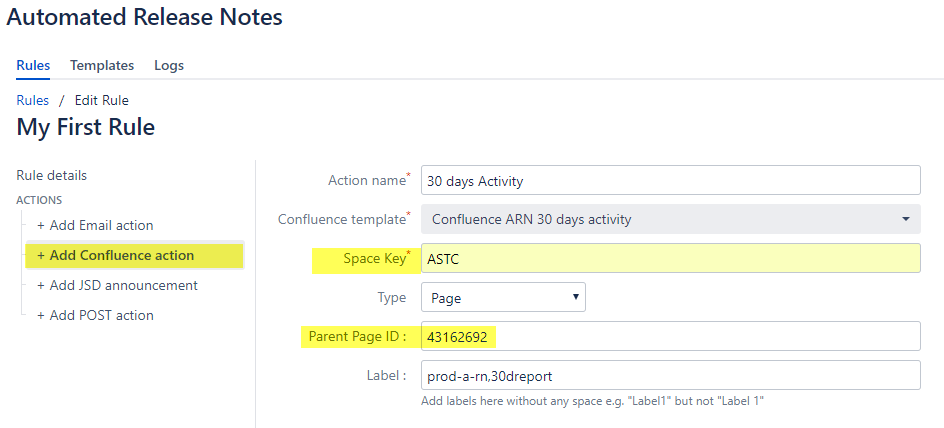Select the Rules tab
This screenshot has height=428, width=944.
pyautogui.click(x=33, y=65)
